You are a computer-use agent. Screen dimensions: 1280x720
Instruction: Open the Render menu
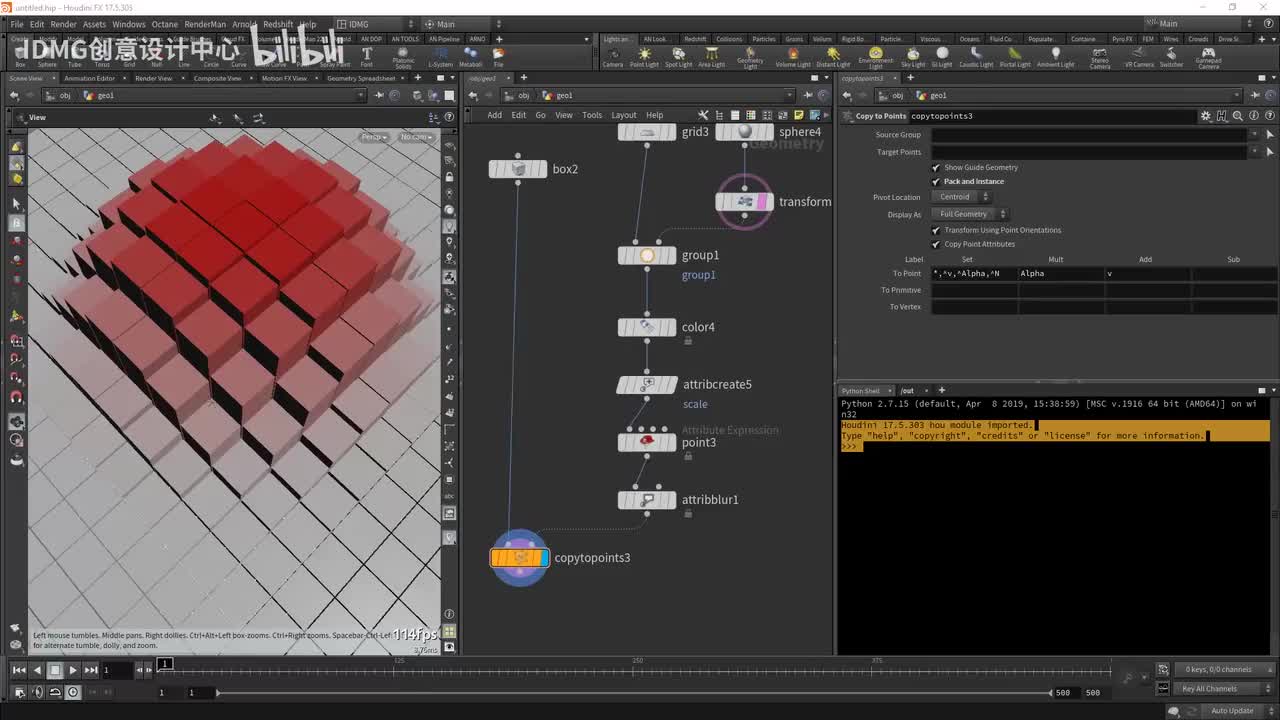pyautogui.click(x=63, y=24)
